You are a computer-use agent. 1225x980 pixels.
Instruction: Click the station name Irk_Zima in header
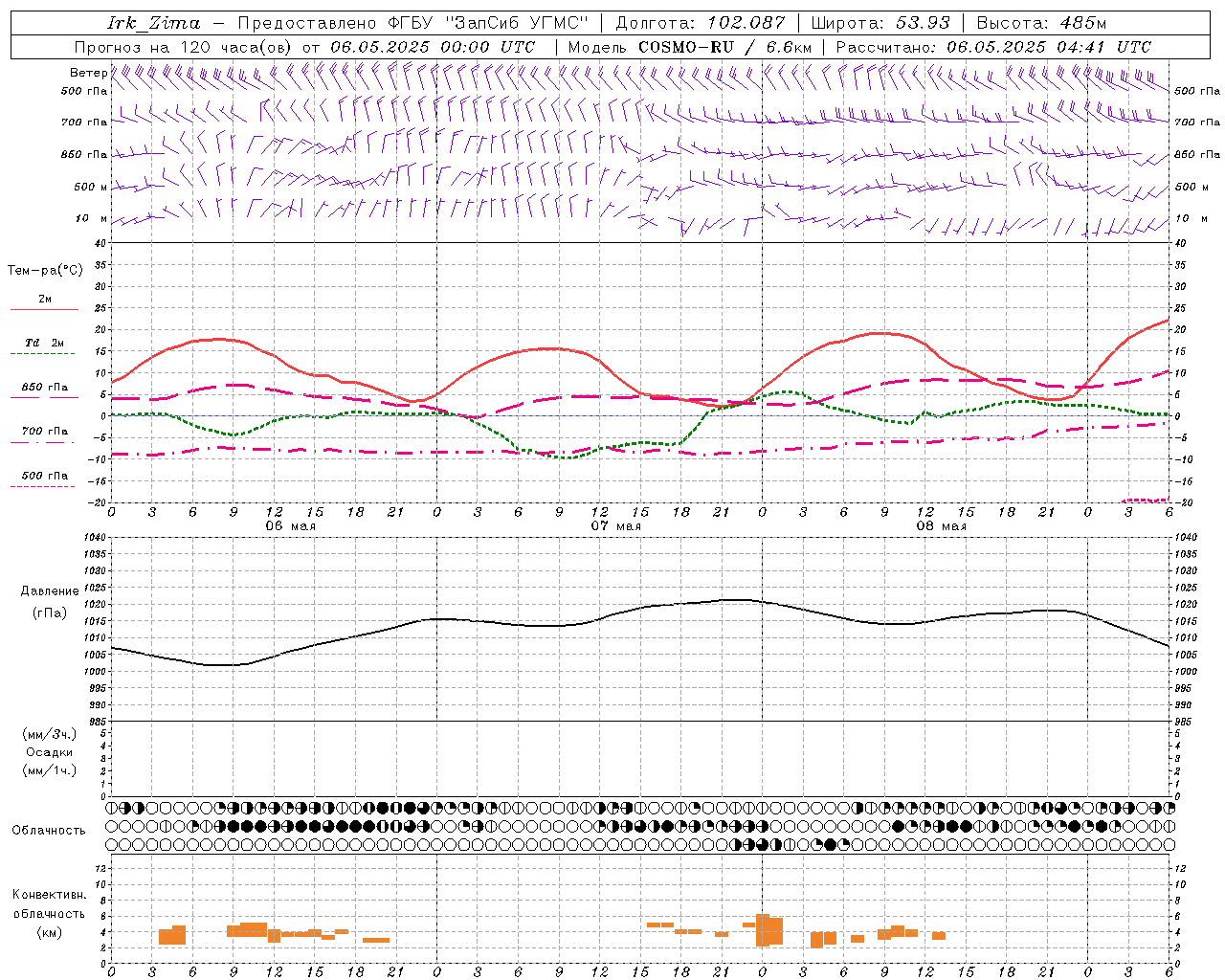coord(154,24)
